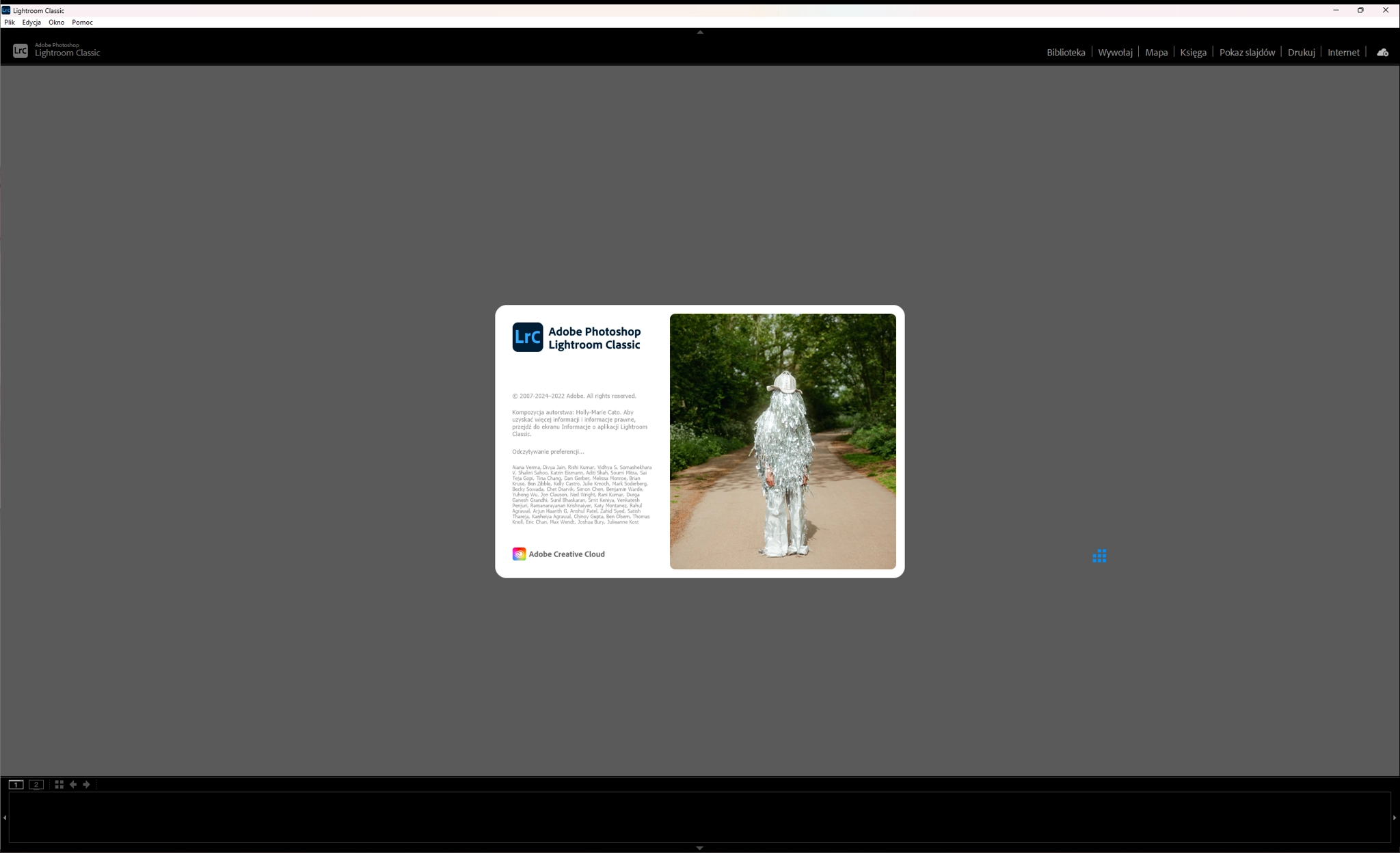
Task: Open the Pokaz slajdów module
Action: 1247,53
